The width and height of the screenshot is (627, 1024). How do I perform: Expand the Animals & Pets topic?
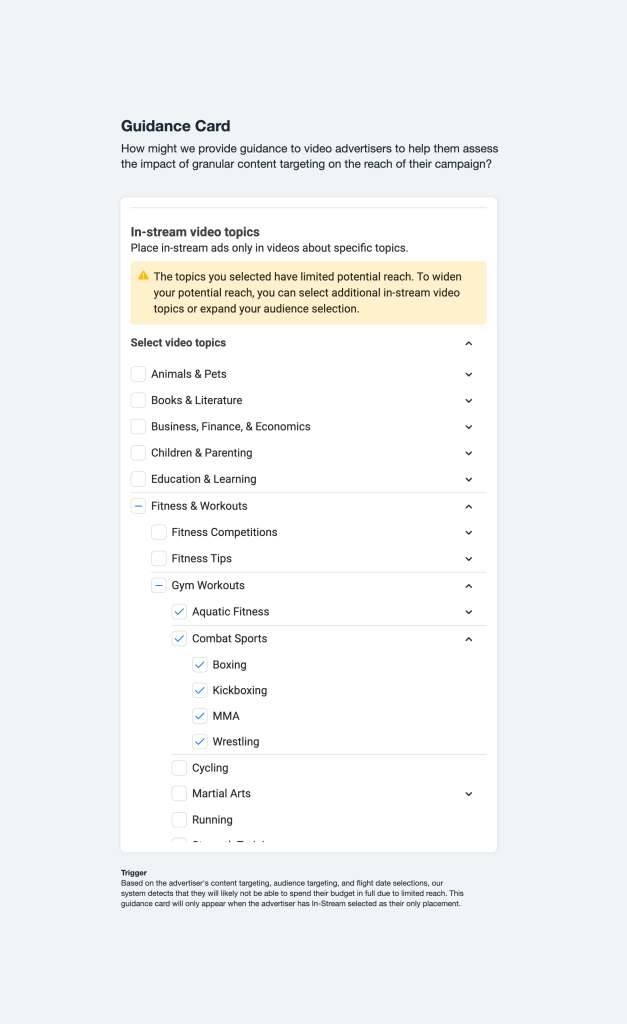tap(468, 374)
